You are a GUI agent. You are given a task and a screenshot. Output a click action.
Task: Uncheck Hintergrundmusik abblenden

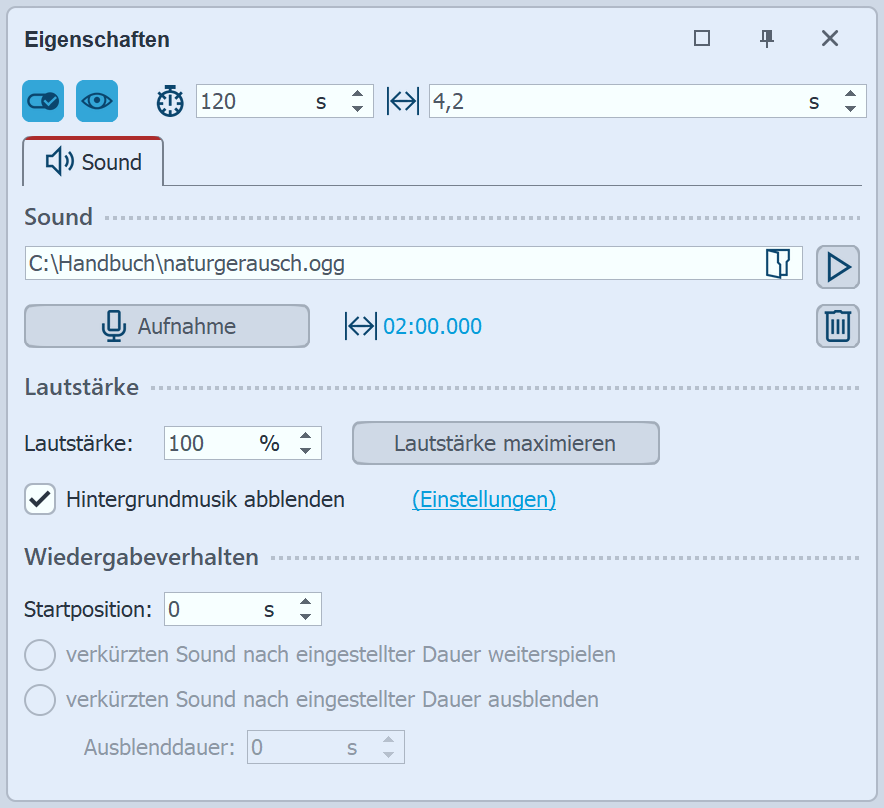coord(37,499)
